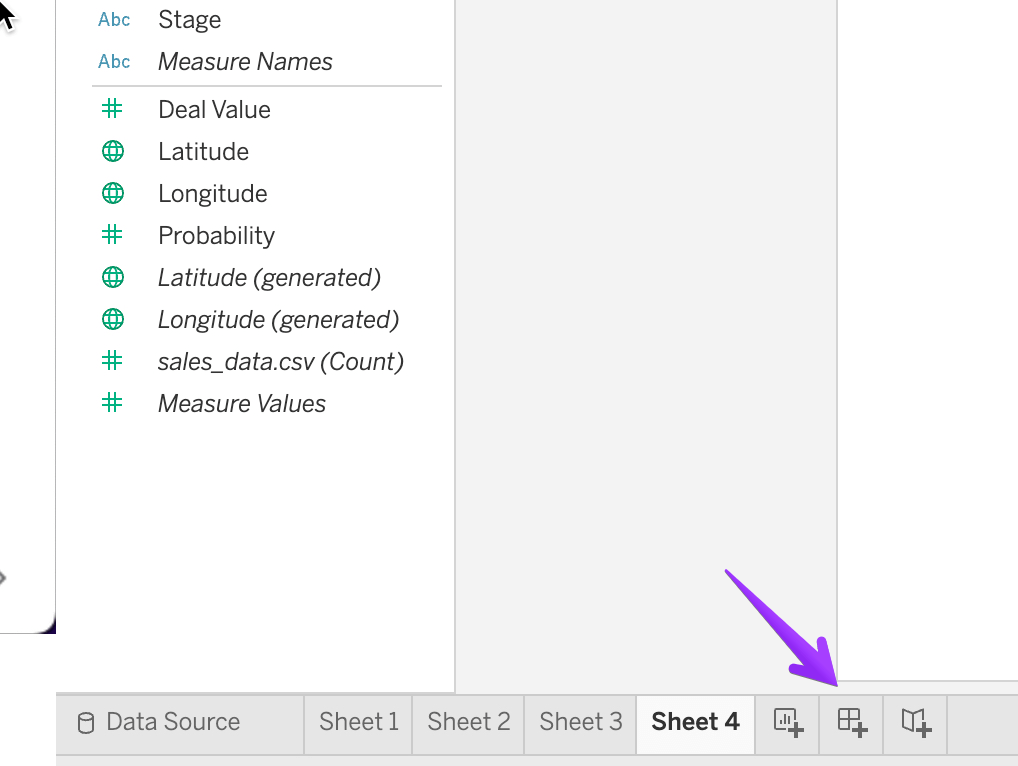Select the Sheet 4 tab
The height and width of the screenshot is (766, 1018).
pos(694,722)
